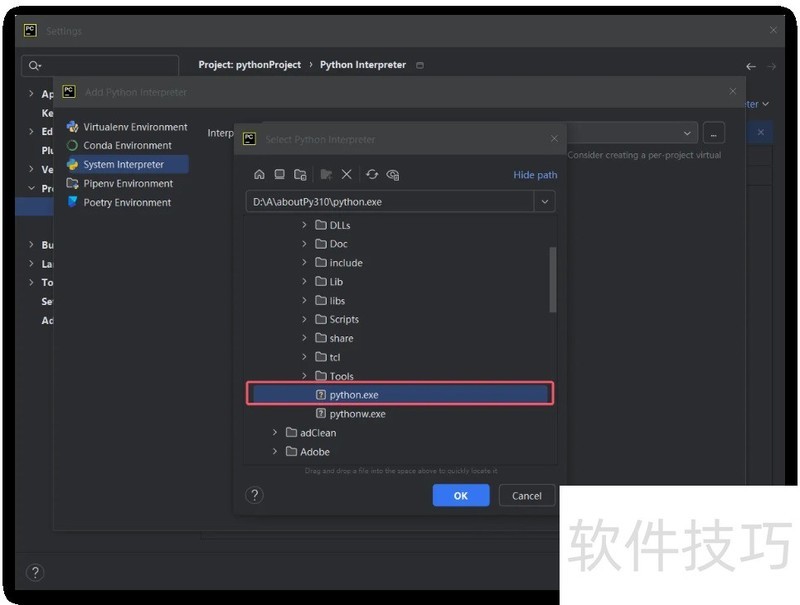
Task: Click the Settings help icon at bottom left
Action: tap(35, 573)
